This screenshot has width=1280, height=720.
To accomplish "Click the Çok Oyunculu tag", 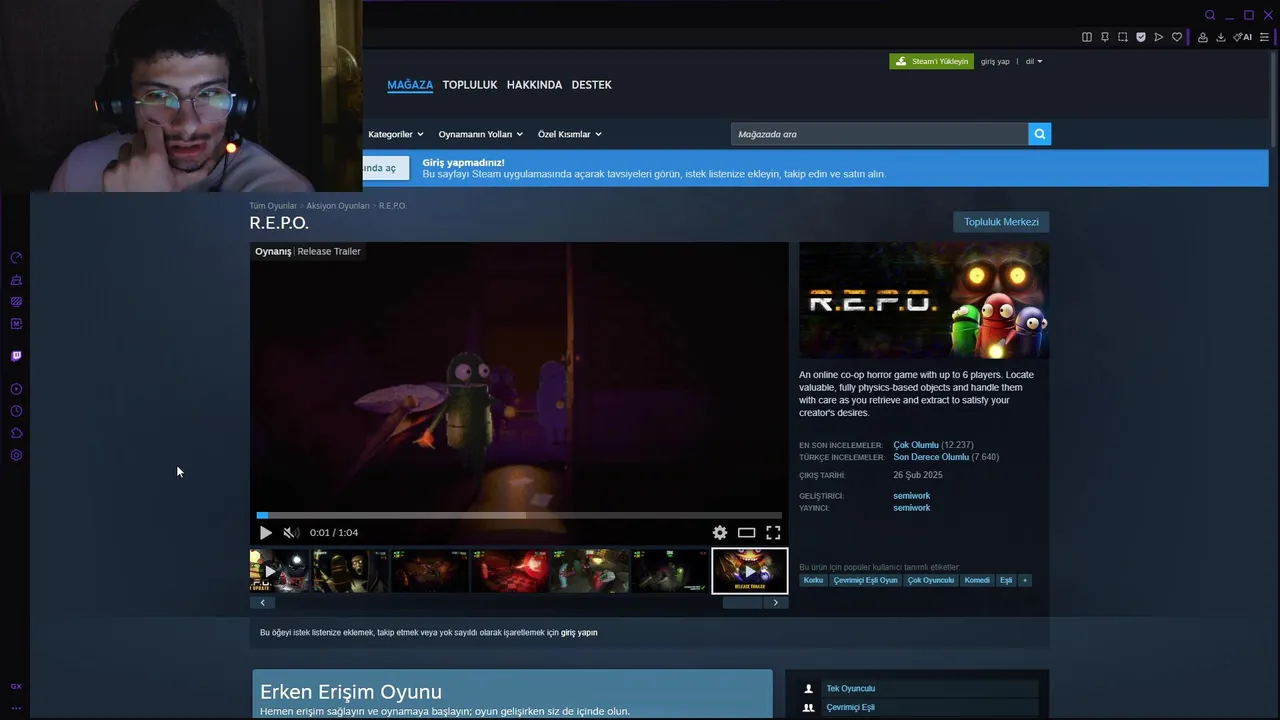I will click(930, 580).
